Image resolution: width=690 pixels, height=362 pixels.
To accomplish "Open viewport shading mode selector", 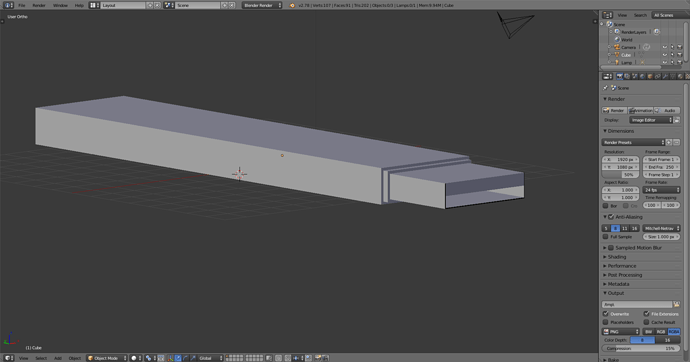I will click(x=136, y=358).
